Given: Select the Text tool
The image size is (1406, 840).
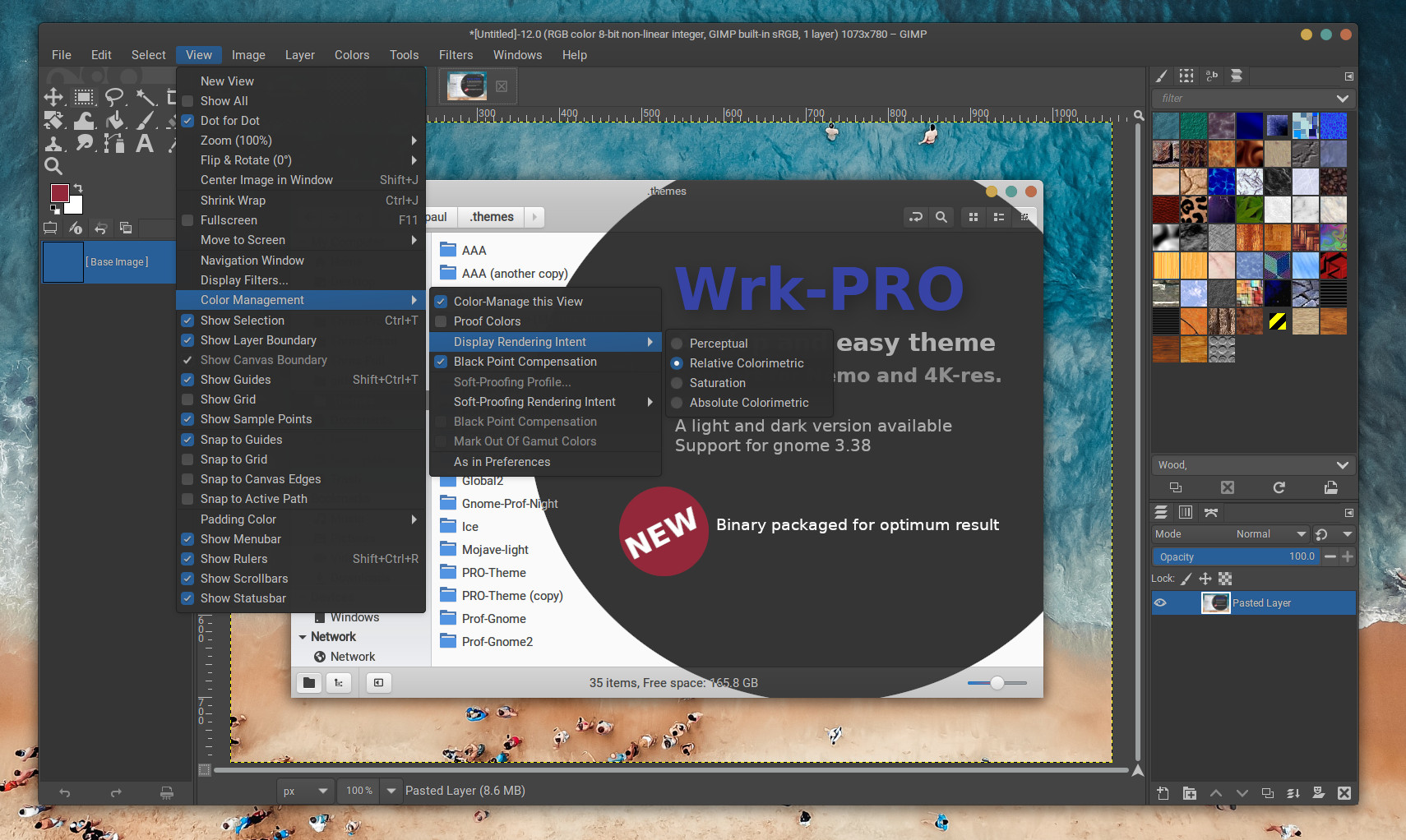Looking at the screenshot, I should coord(146,144).
